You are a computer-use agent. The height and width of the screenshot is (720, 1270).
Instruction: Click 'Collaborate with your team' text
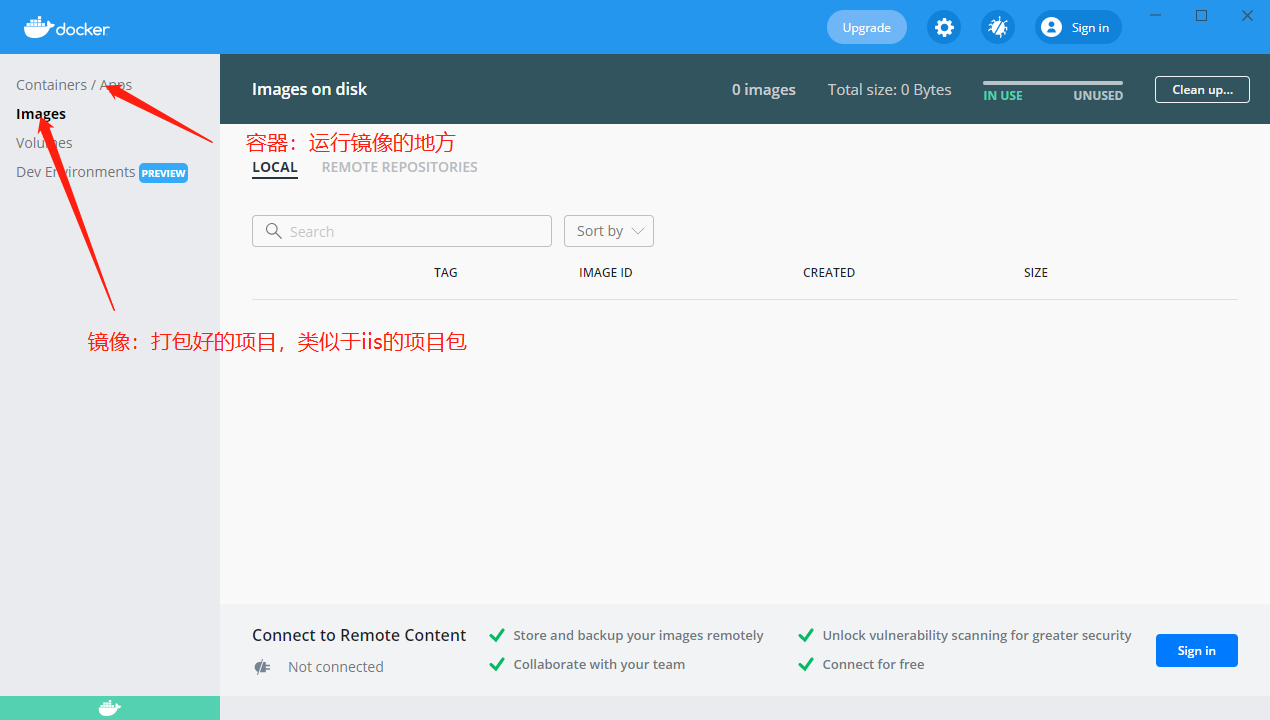tap(599, 664)
